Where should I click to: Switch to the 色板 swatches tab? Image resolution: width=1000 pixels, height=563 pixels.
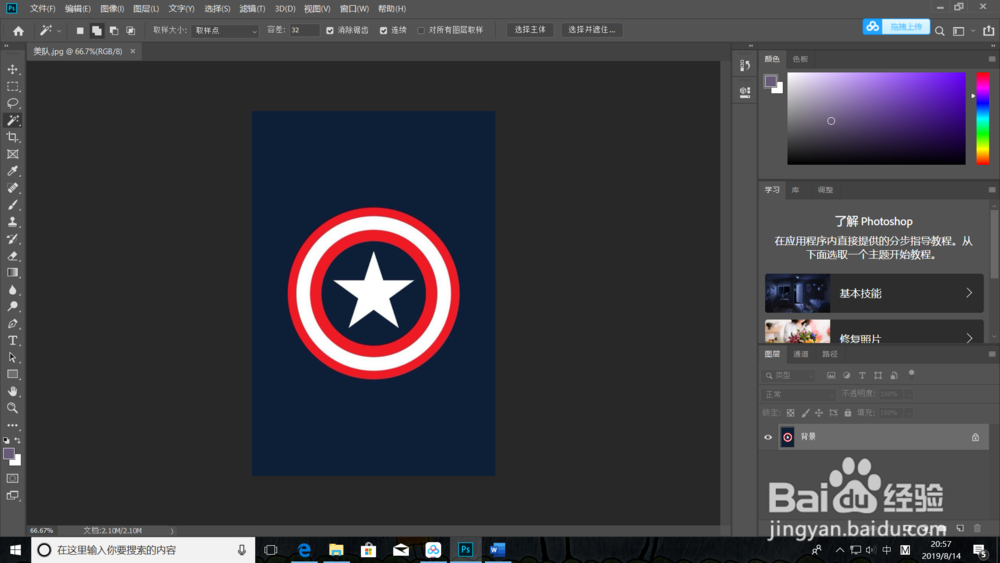pyautogui.click(x=800, y=59)
